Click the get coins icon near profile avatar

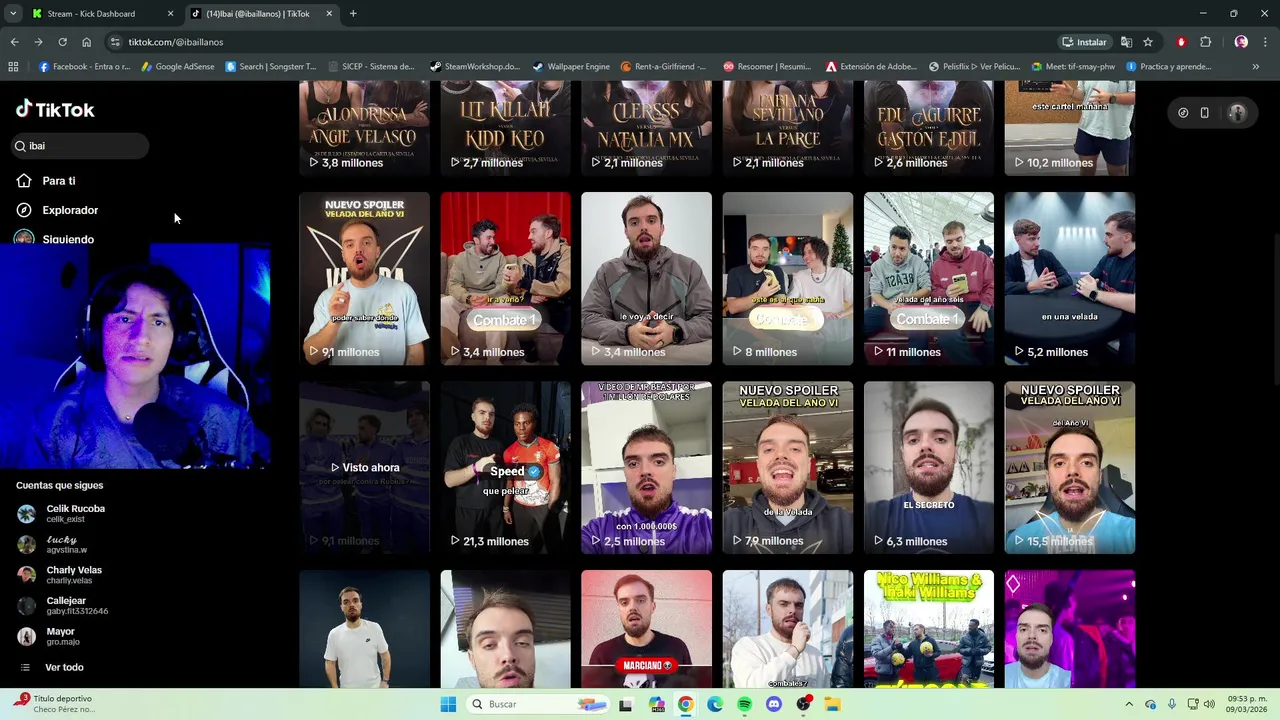point(1183,113)
